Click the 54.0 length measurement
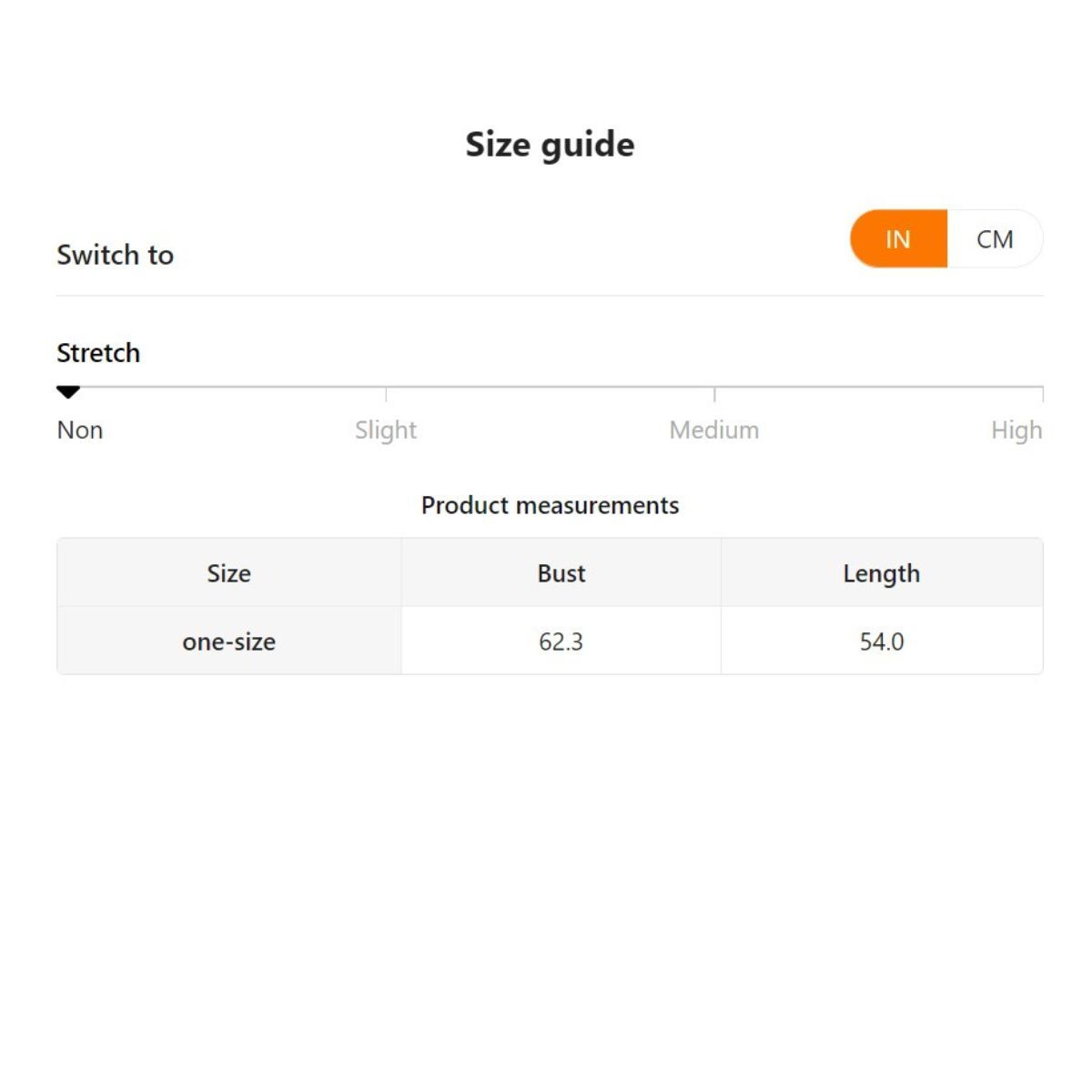This screenshot has height=1092, width=1092. pos(881,642)
